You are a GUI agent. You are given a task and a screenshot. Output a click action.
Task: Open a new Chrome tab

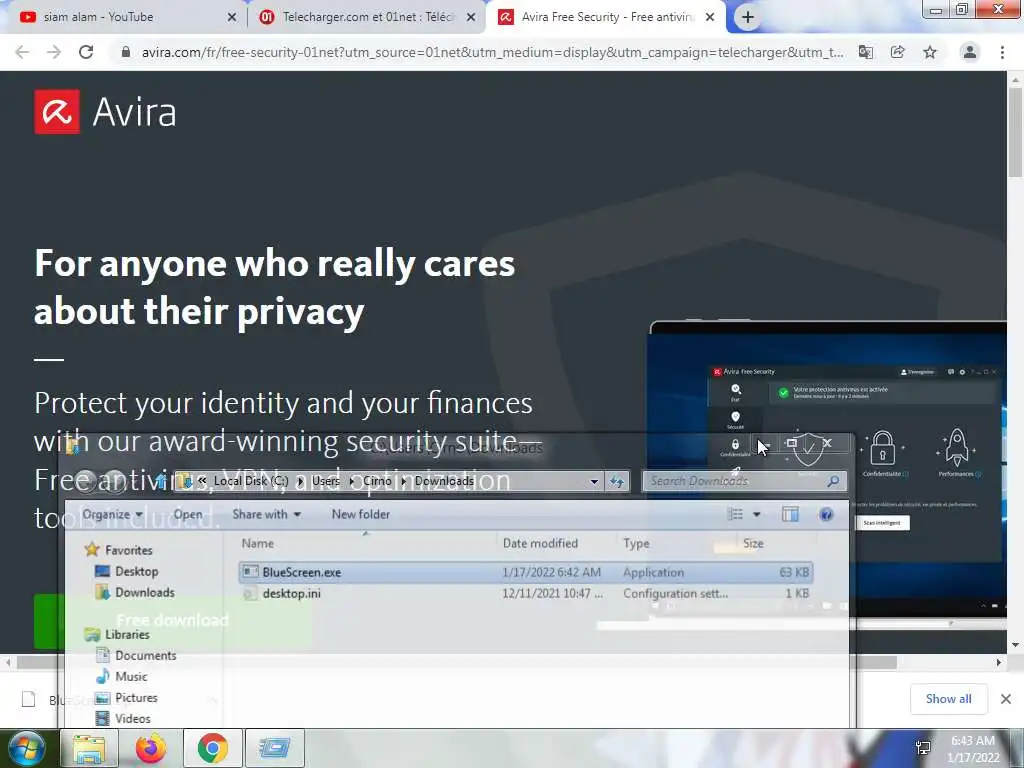pos(748,17)
